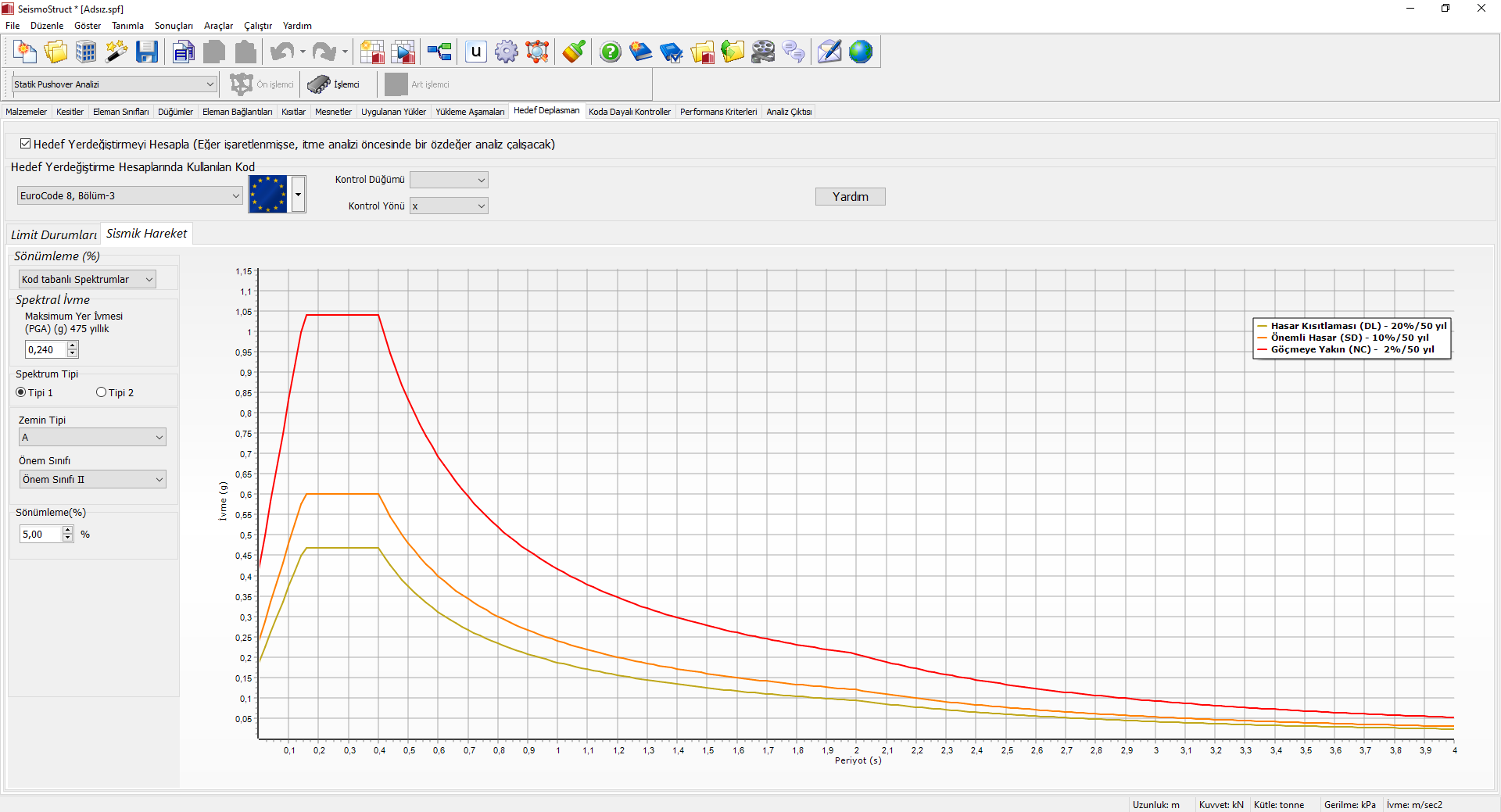
Task: Click the paintbrush icon in toolbar
Action: point(573,52)
